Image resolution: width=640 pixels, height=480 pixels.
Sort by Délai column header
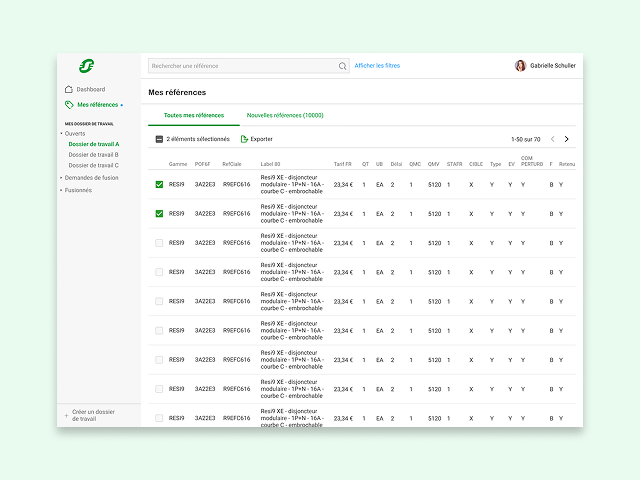(396, 164)
